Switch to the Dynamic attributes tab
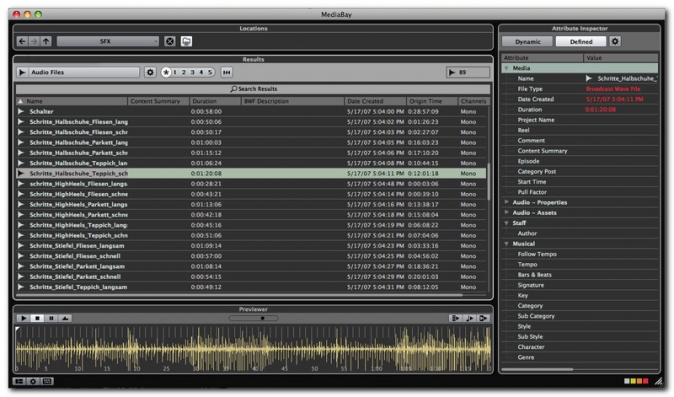This screenshot has height=397, width=674. pos(528,42)
